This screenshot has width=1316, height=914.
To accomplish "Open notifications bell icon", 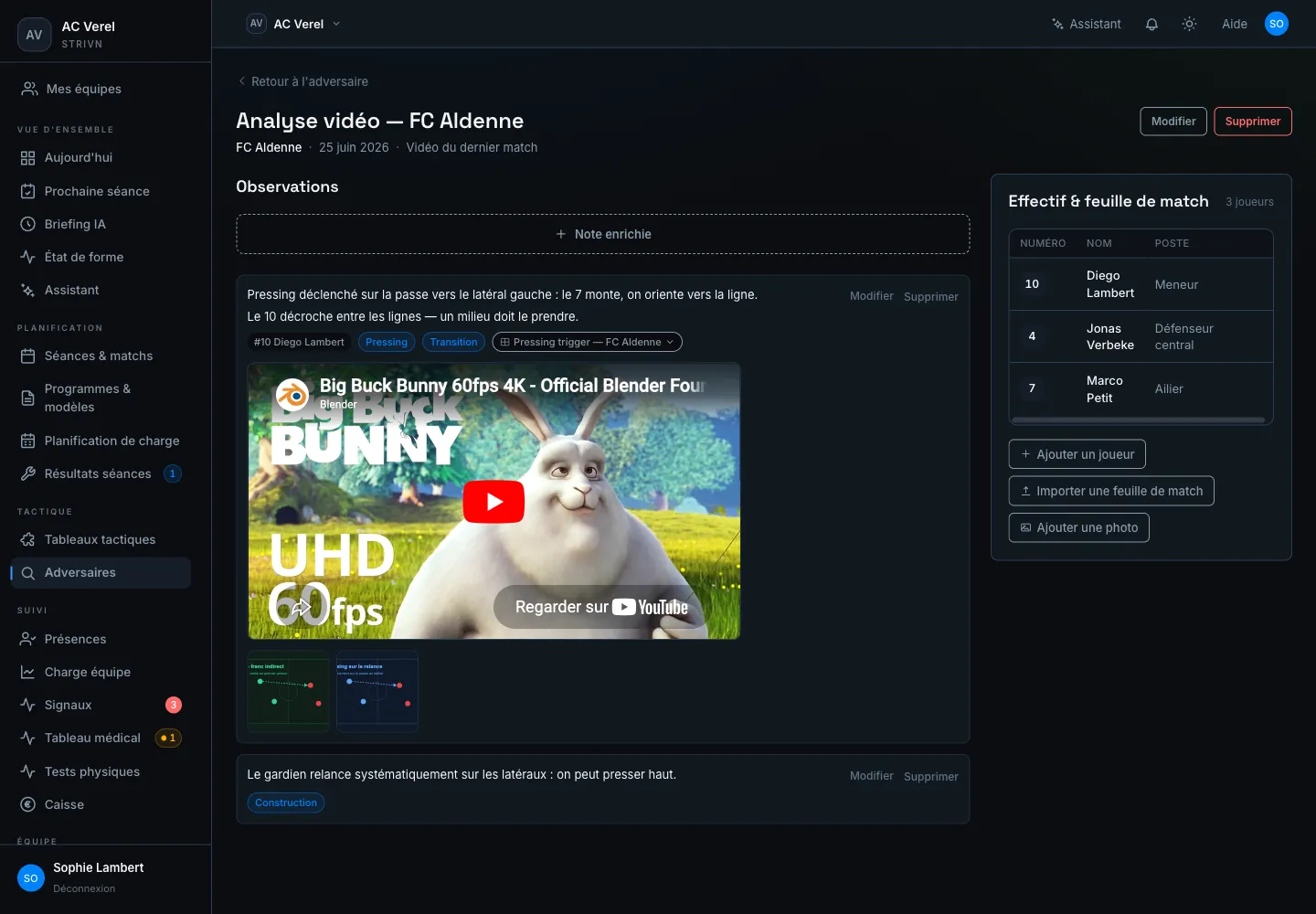I will point(1151,24).
